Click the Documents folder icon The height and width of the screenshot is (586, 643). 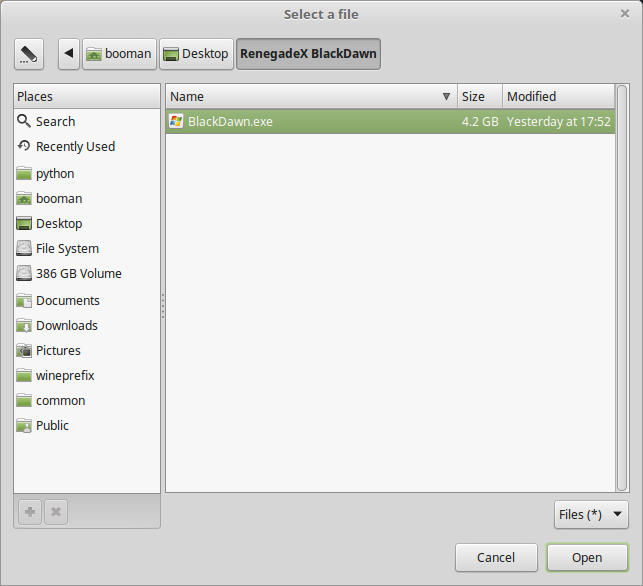coord(24,301)
